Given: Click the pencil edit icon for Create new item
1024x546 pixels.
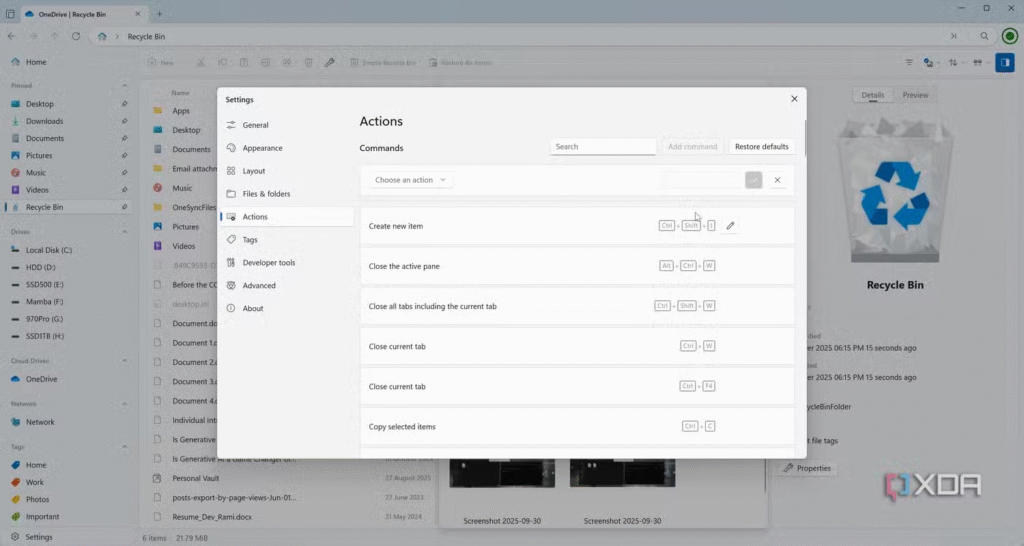Looking at the screenshot, I should 730,226.
